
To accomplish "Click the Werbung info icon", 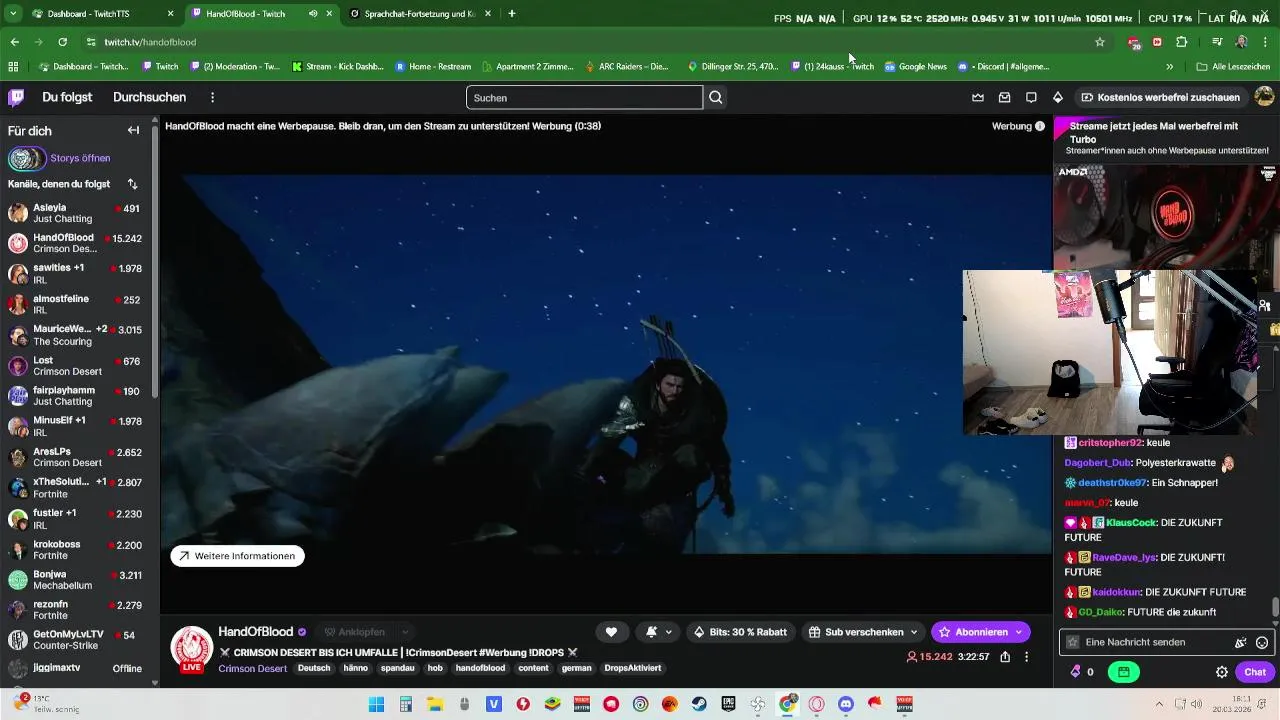I will [x=1040, y=126].
